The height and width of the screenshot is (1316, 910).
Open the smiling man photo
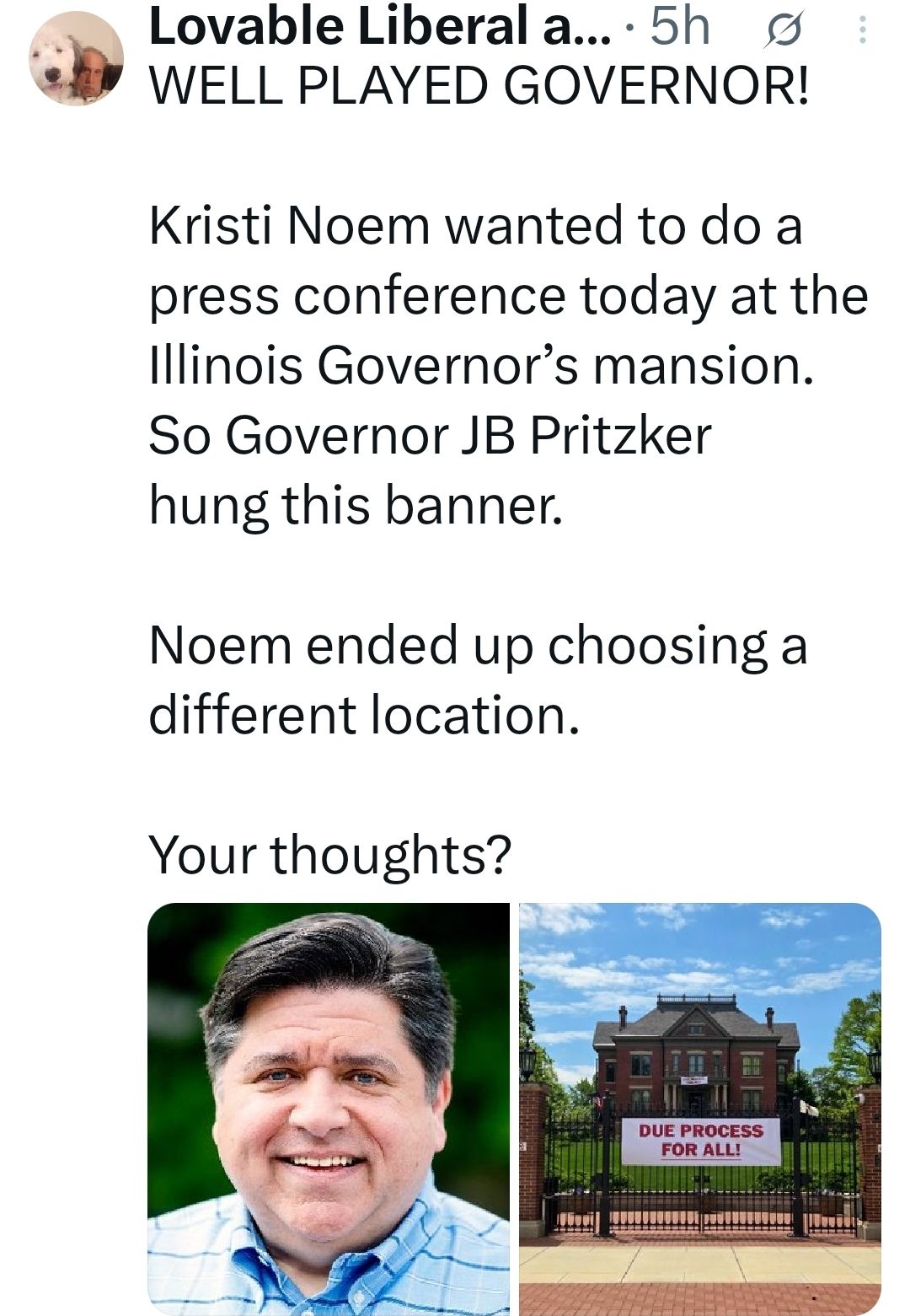point(329,1096)
